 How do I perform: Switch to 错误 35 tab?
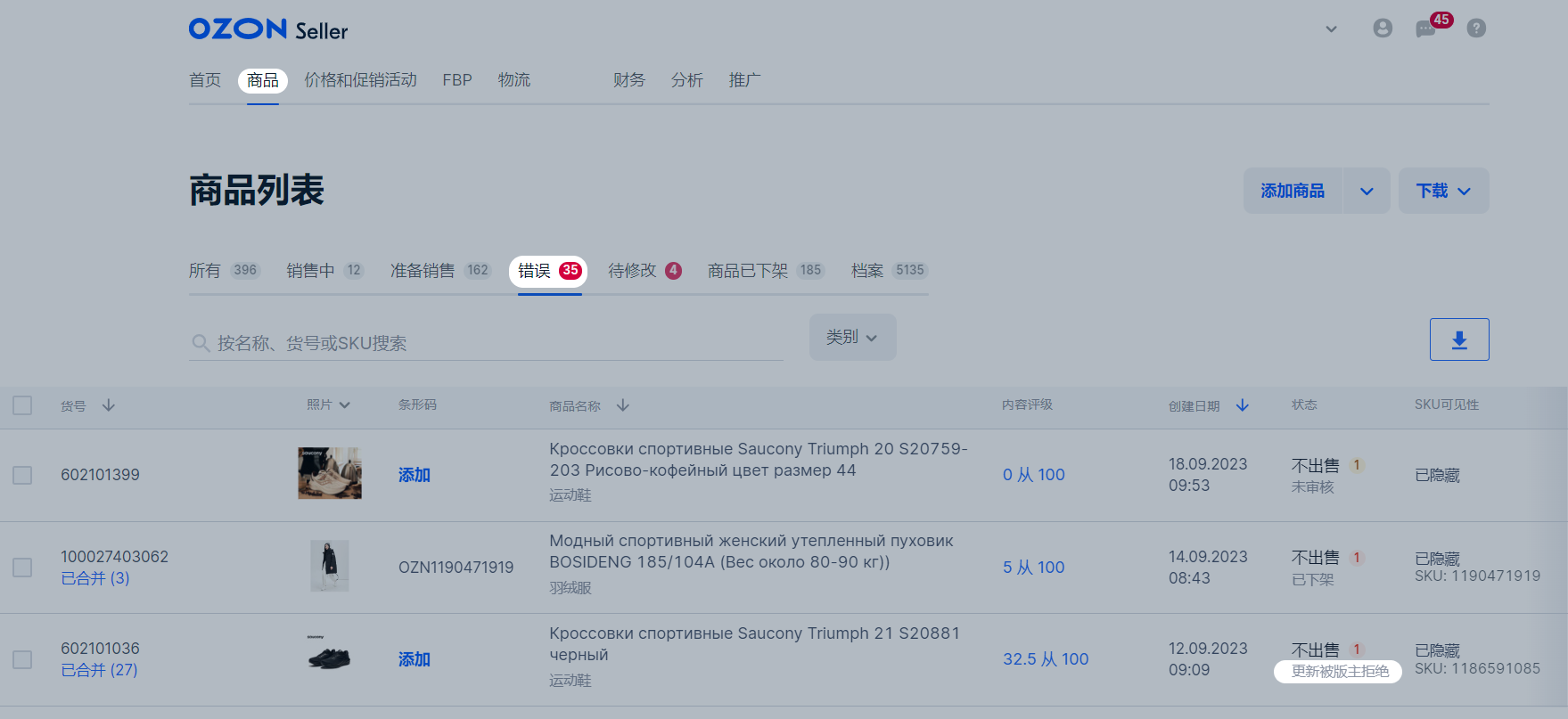(x=549, y=271)
